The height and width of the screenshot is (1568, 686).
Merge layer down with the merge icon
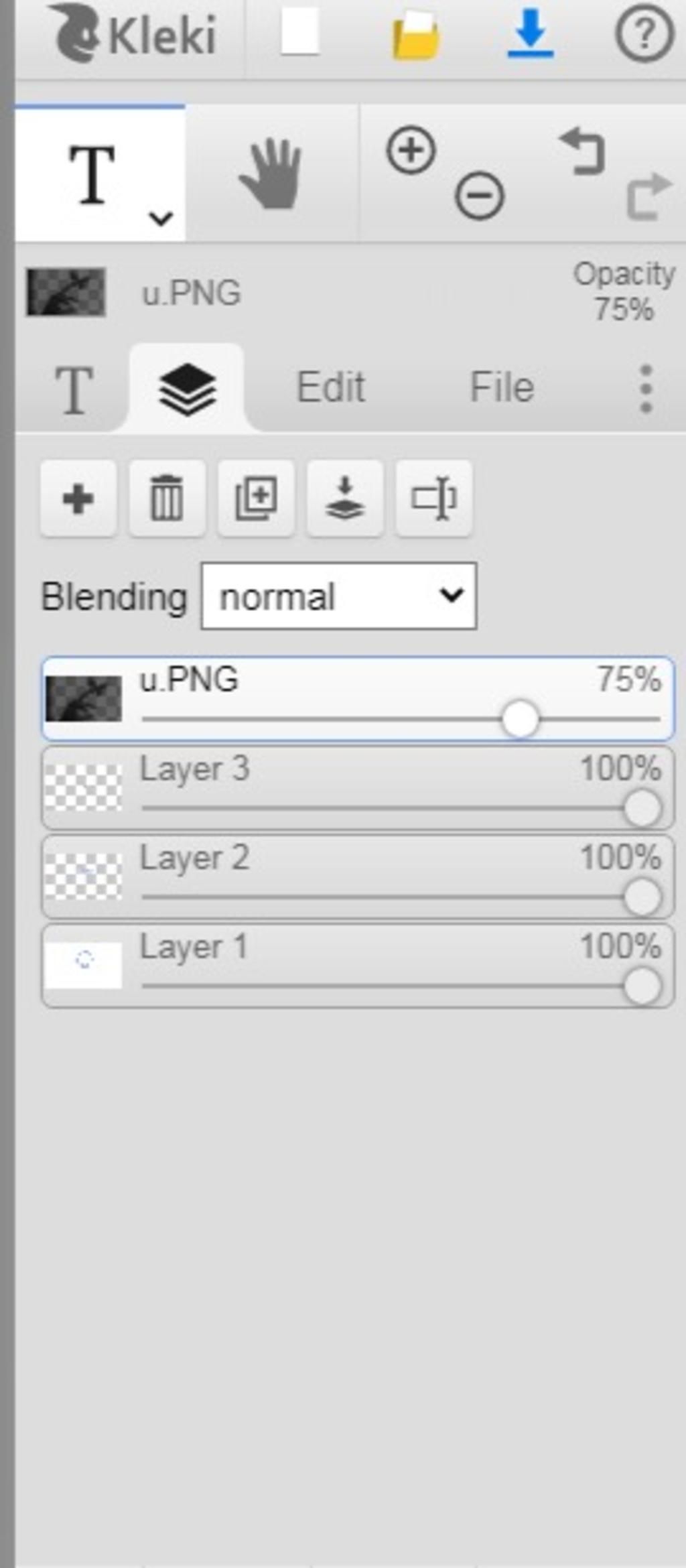pos(345,499)
